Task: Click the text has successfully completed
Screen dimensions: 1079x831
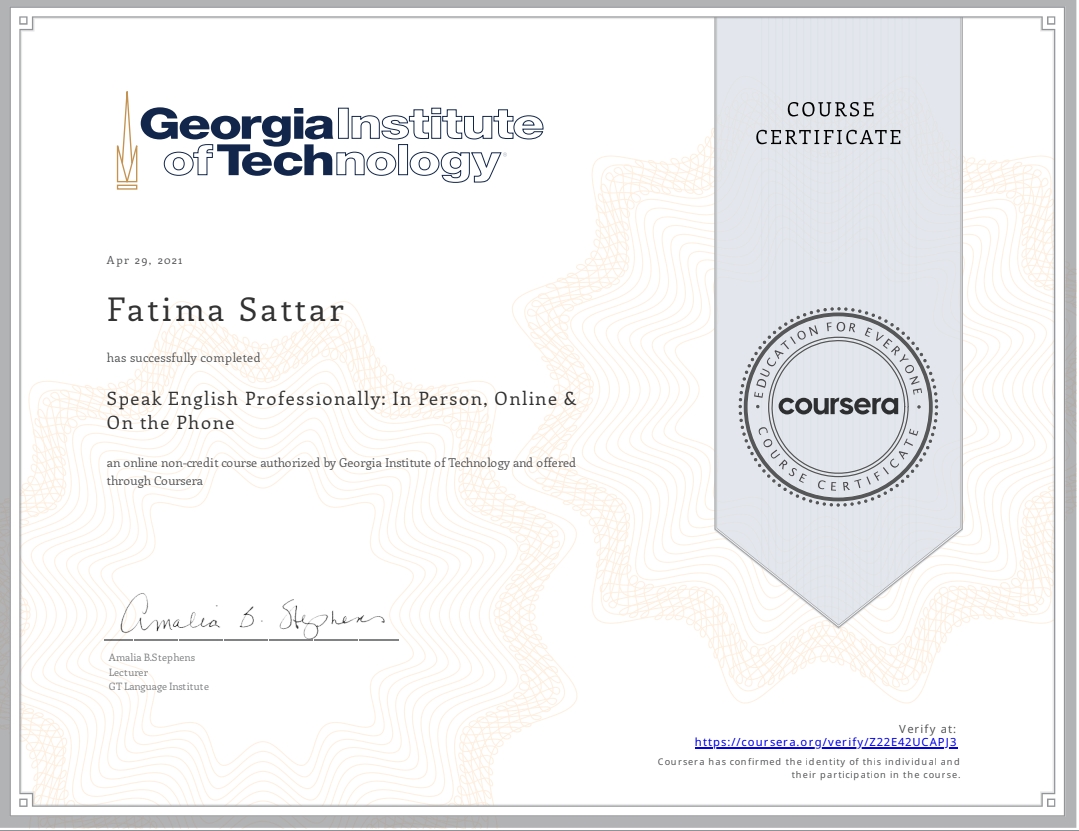Action: pyautogui.click(x=183, y=358)
